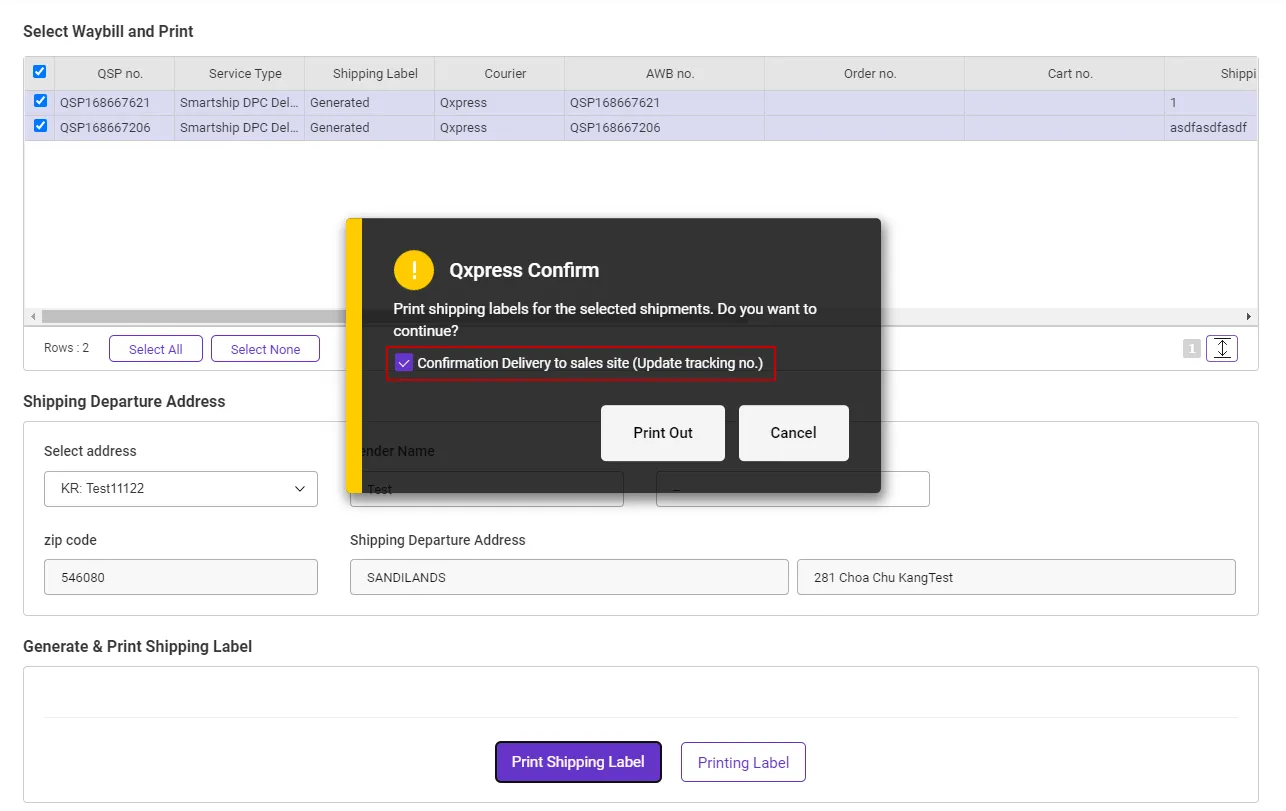Screen dimensions: 1286x811
Task: Click the horizontal scrollbar right arrow
Action: [x=1248, y=316]
